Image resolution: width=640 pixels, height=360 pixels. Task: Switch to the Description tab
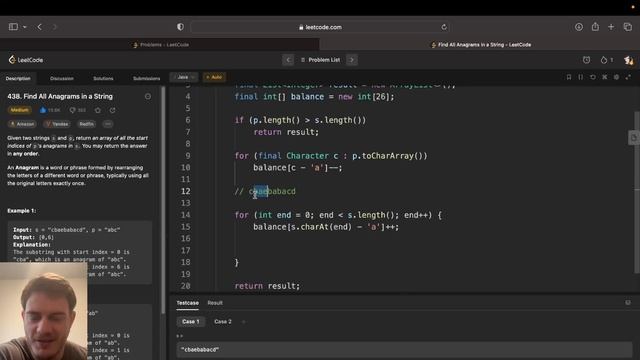coord(18,78)
